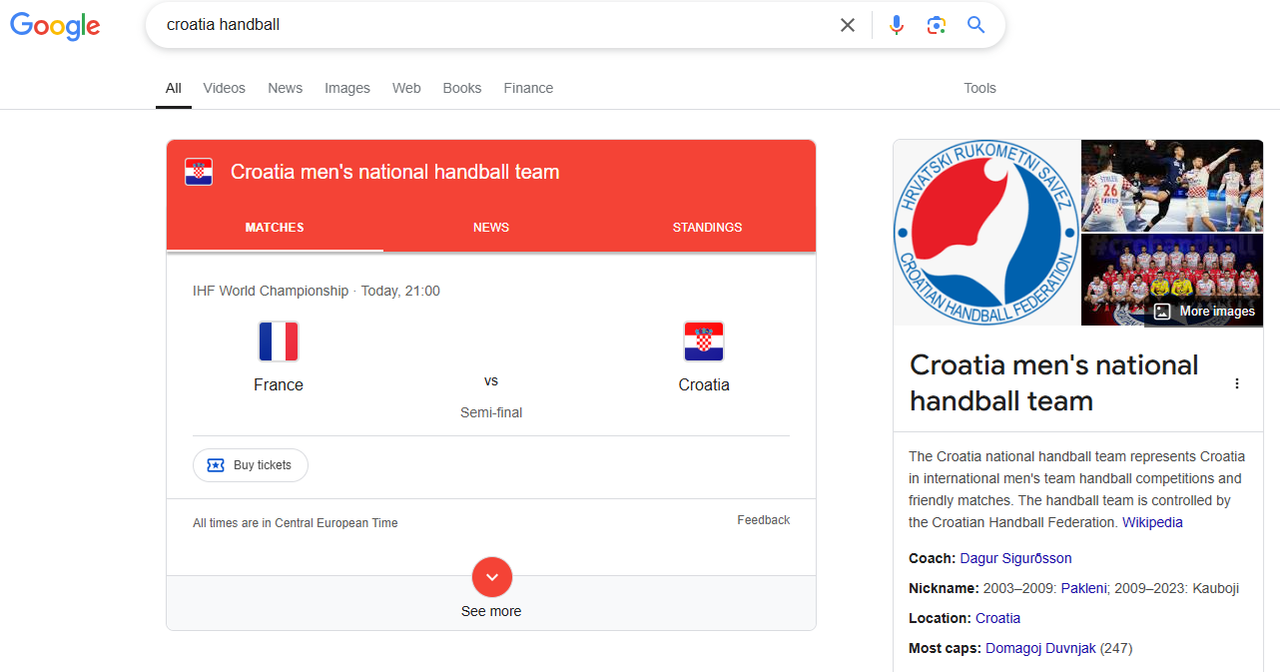1280x672 pixels.
Task: Click the Croatia flag icon in match card
Action: [x=704, y=341]
